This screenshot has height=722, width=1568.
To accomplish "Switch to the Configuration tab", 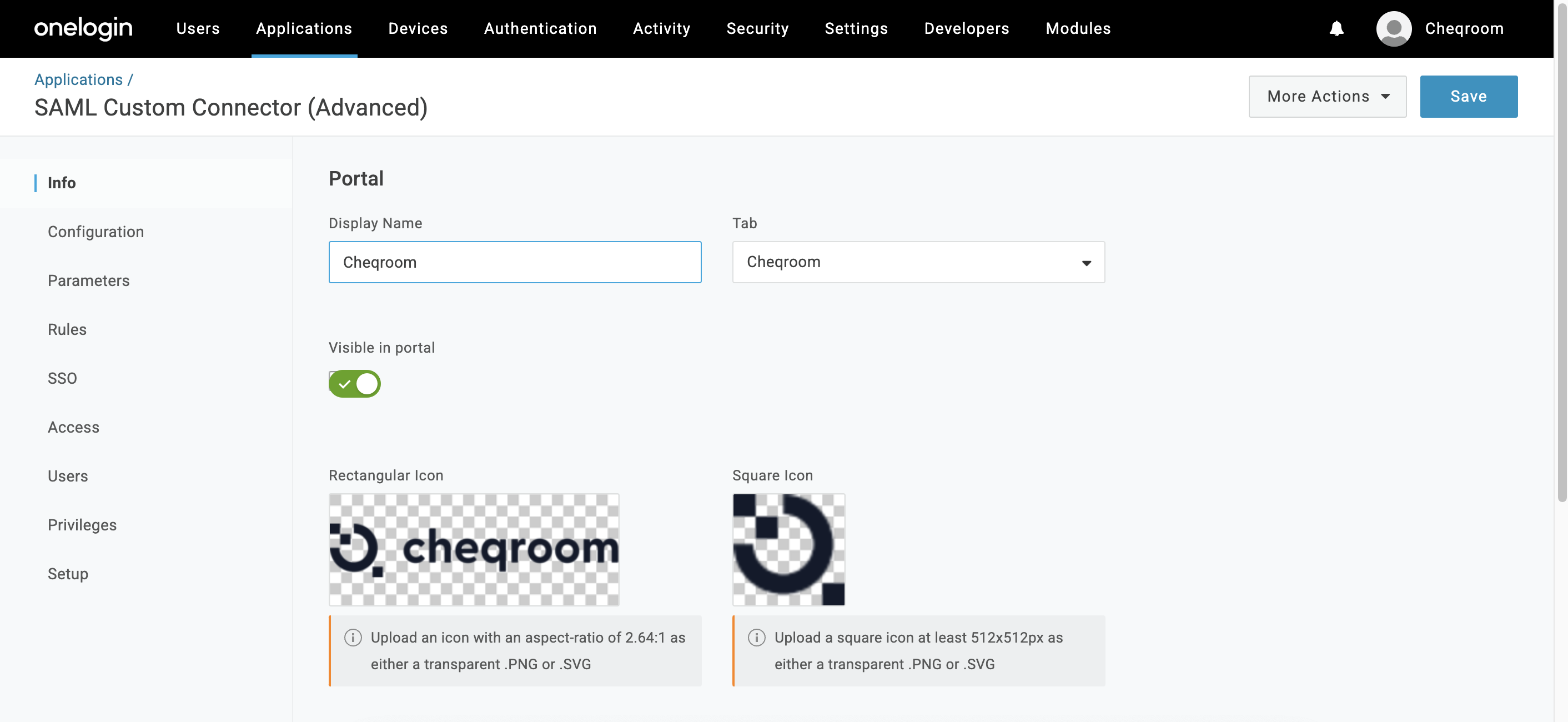I will point(96,232).
